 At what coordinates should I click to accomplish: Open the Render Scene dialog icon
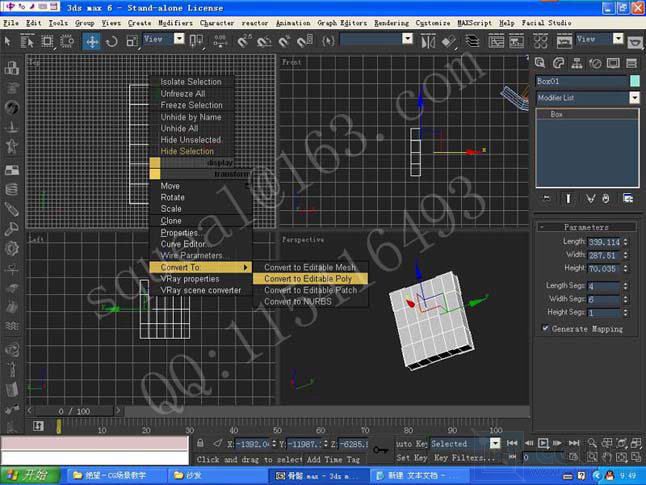(564, 42)
